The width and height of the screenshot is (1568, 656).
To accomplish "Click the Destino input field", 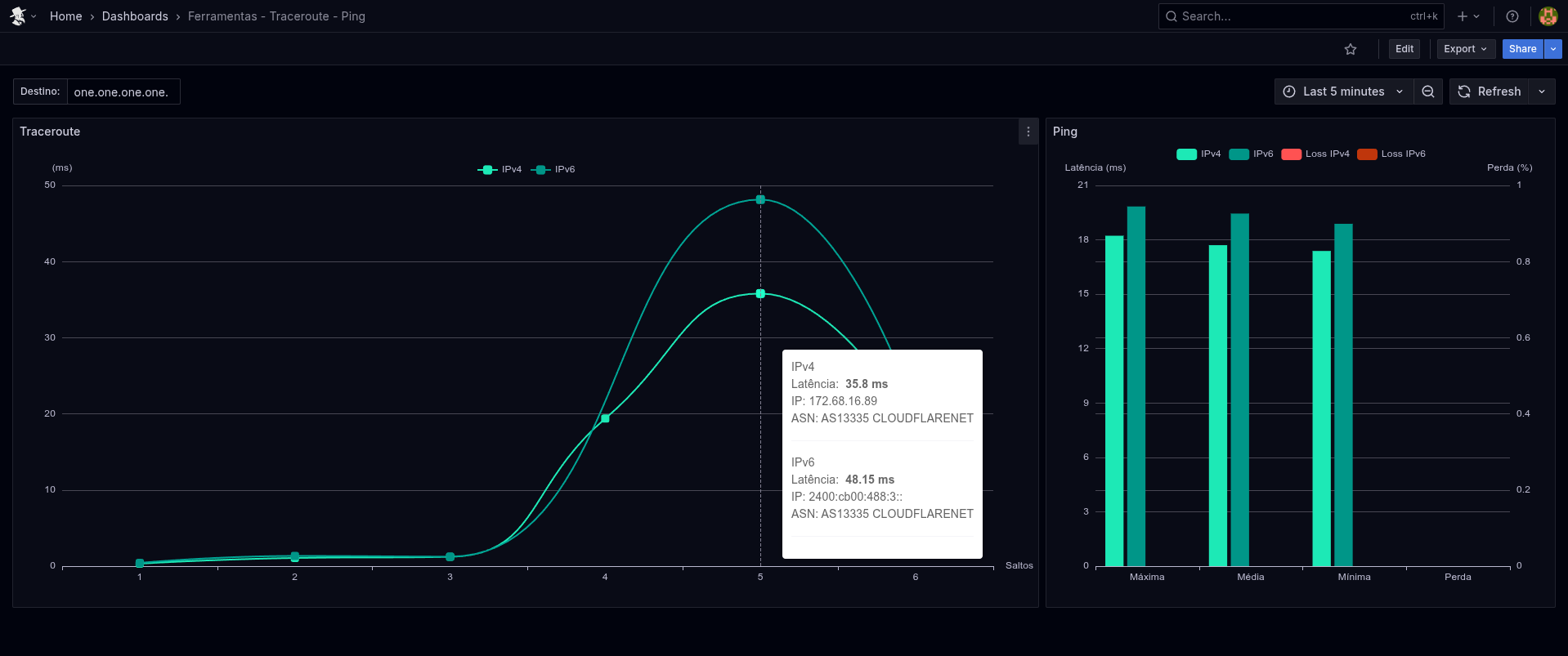I will pyautogui.click(x=123, y=91).
